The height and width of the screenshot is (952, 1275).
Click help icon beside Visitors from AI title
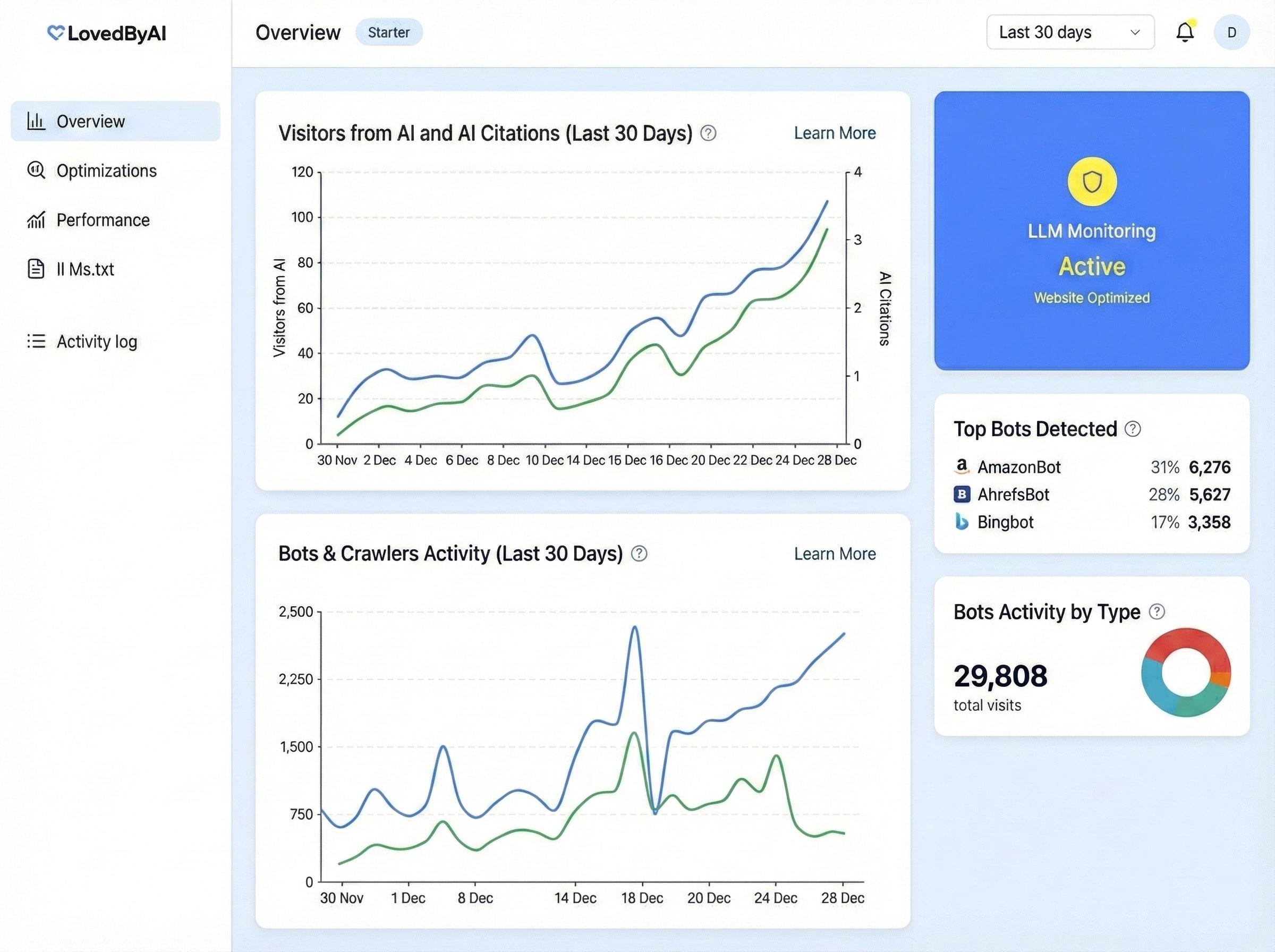tap(708, 133)
